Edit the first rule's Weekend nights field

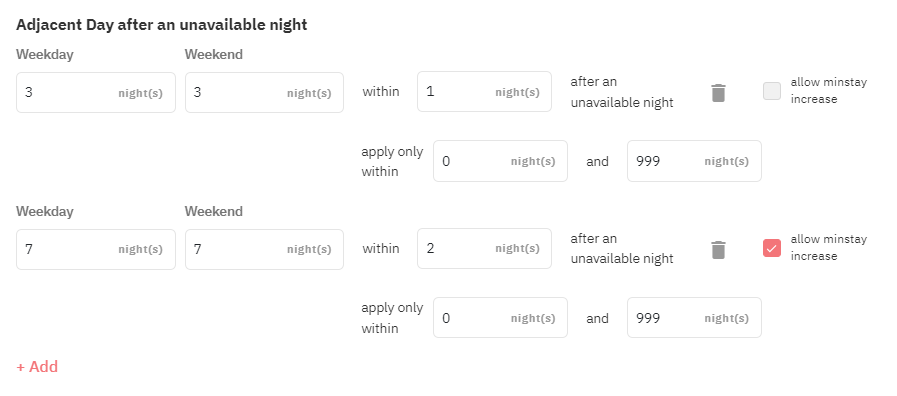click(264, 92)
